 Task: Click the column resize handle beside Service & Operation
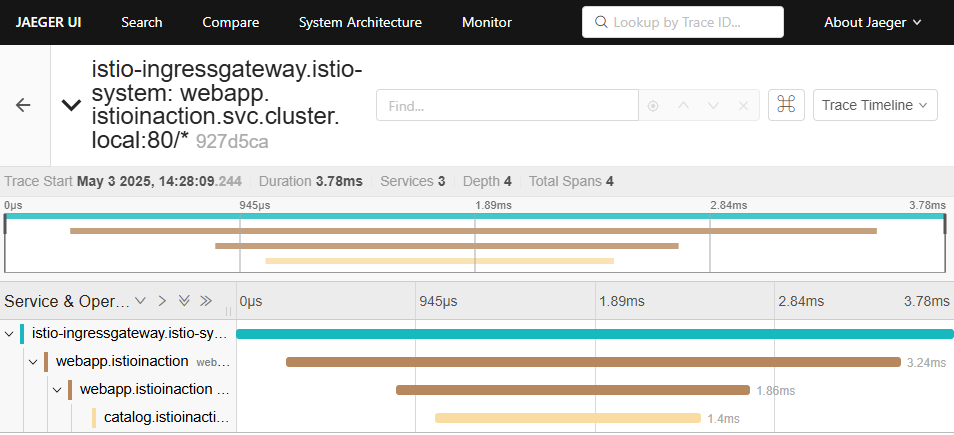tap(229, 311)
